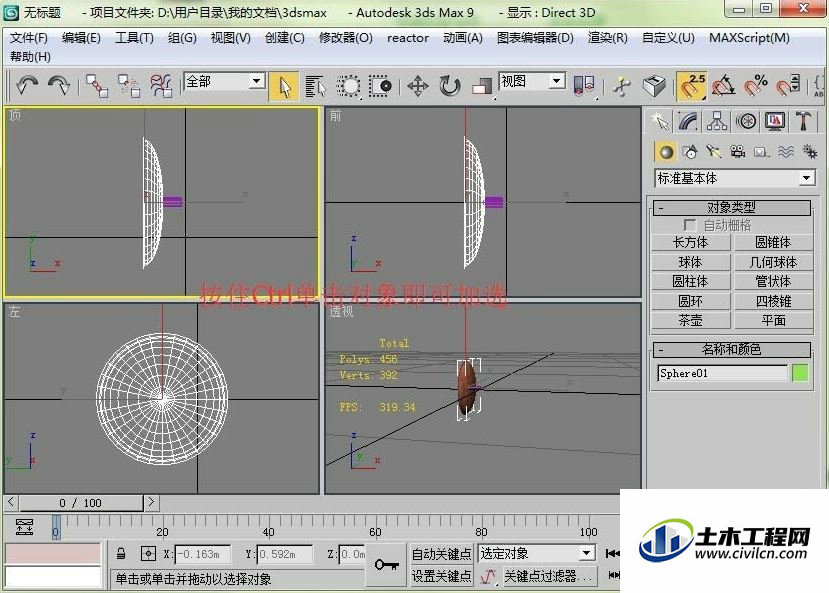The image size is (829, 593).
Task: Click the large Set Keys key icon
Action: click(386, 565)
